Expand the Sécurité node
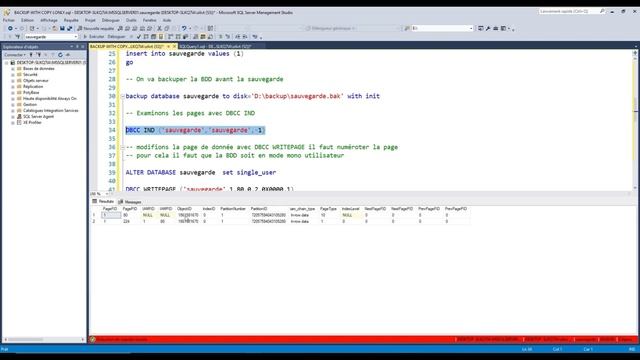640x360 pixels. (x=13, y=75)
